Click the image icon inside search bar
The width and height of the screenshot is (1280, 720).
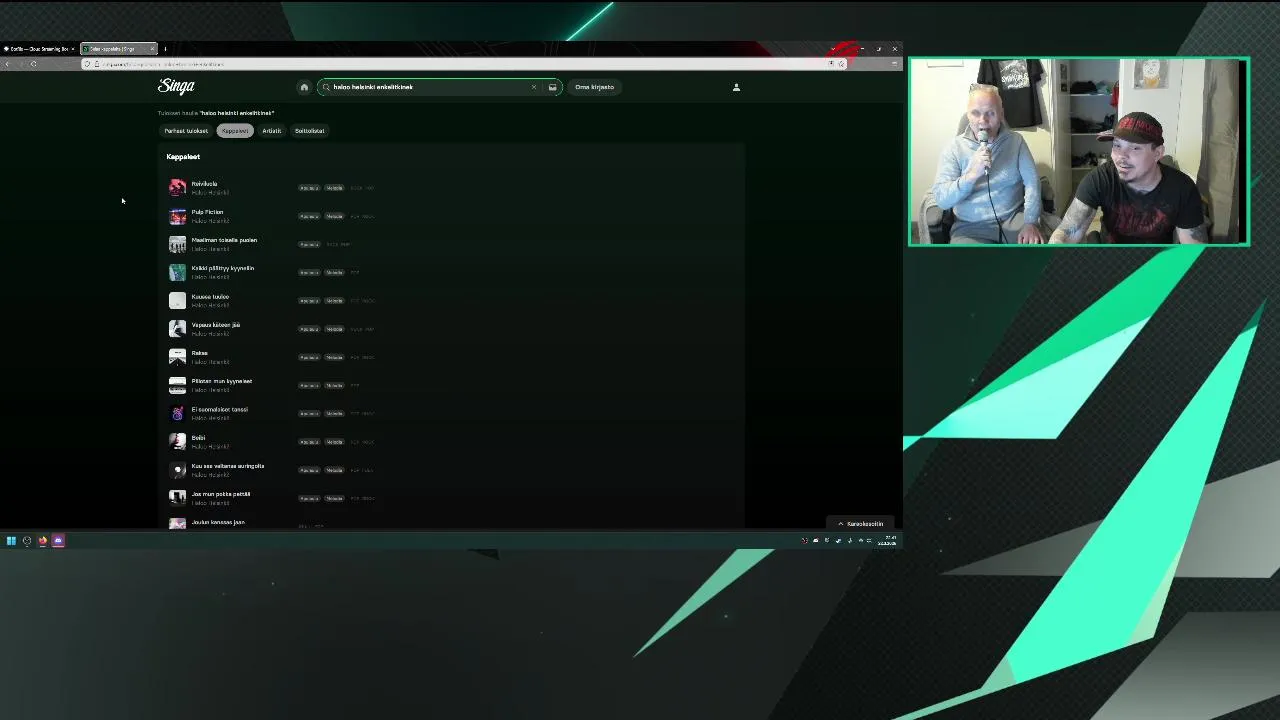click(552, 87)
